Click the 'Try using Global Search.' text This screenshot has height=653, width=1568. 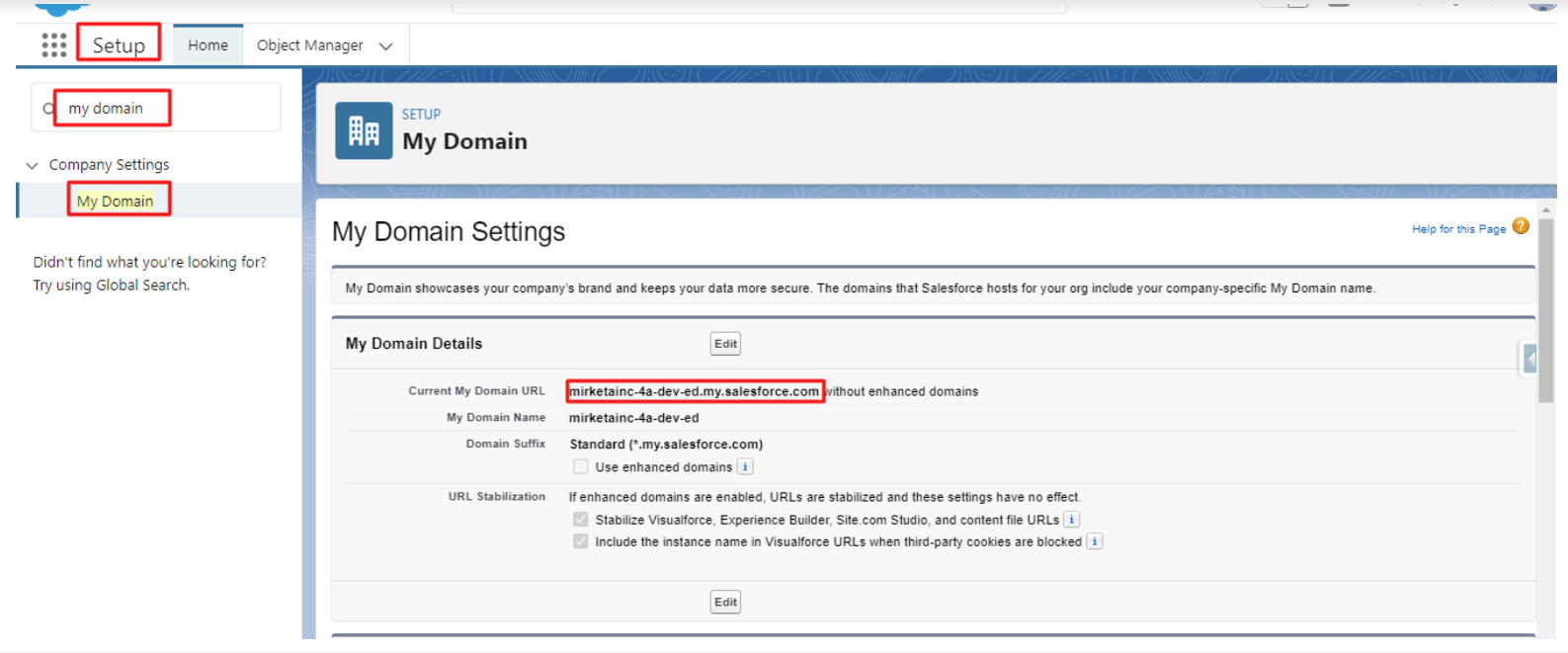(112, 286)
